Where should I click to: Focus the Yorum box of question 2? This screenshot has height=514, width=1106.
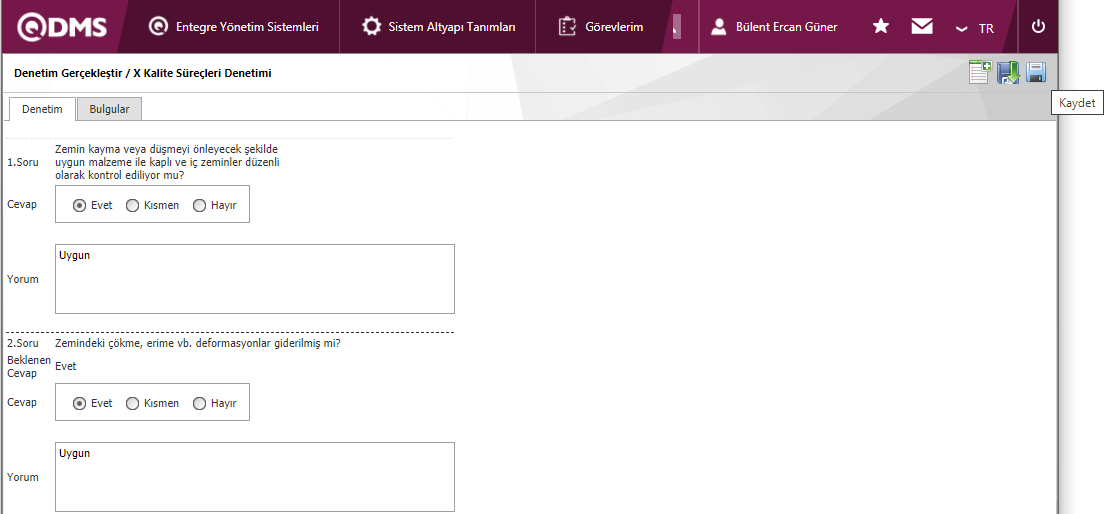point(255,477)
